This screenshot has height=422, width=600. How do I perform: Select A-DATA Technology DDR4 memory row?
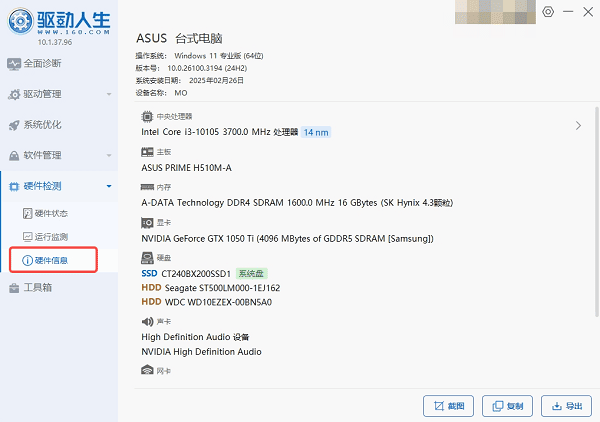pos(297,203)
